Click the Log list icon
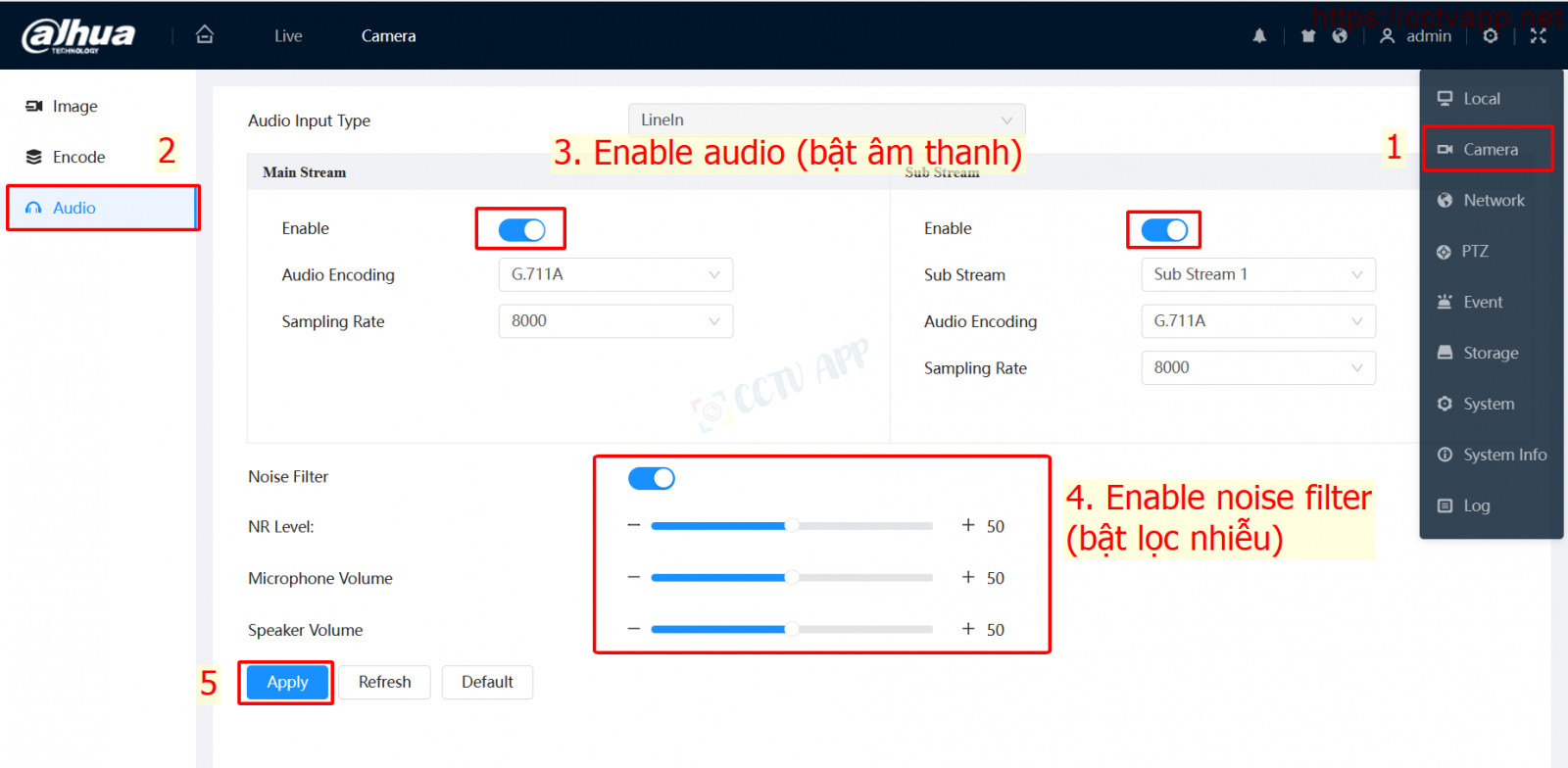1568x768 pixels. point(1445,505)
